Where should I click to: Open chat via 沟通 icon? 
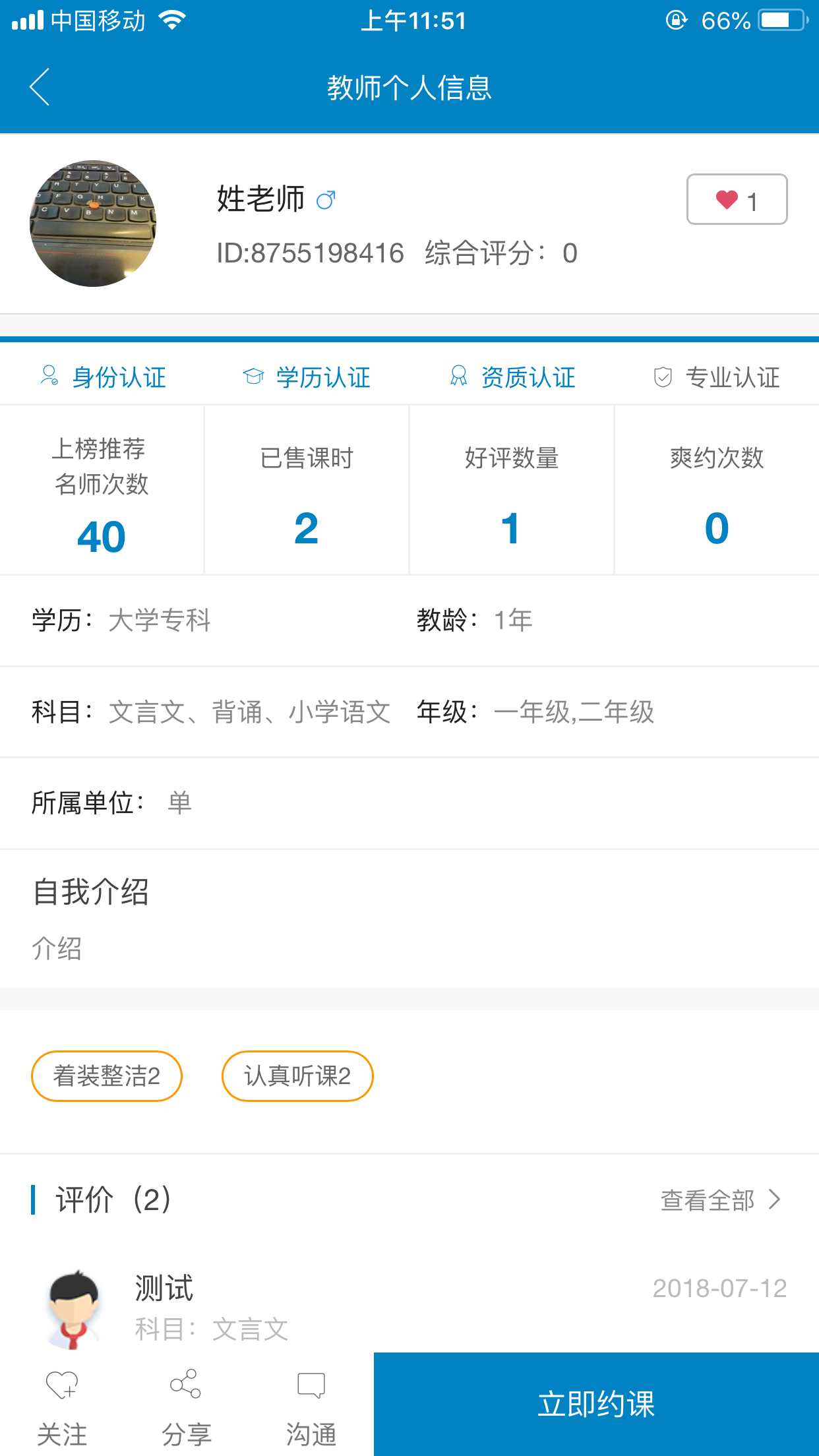(x=311, y=1385)
